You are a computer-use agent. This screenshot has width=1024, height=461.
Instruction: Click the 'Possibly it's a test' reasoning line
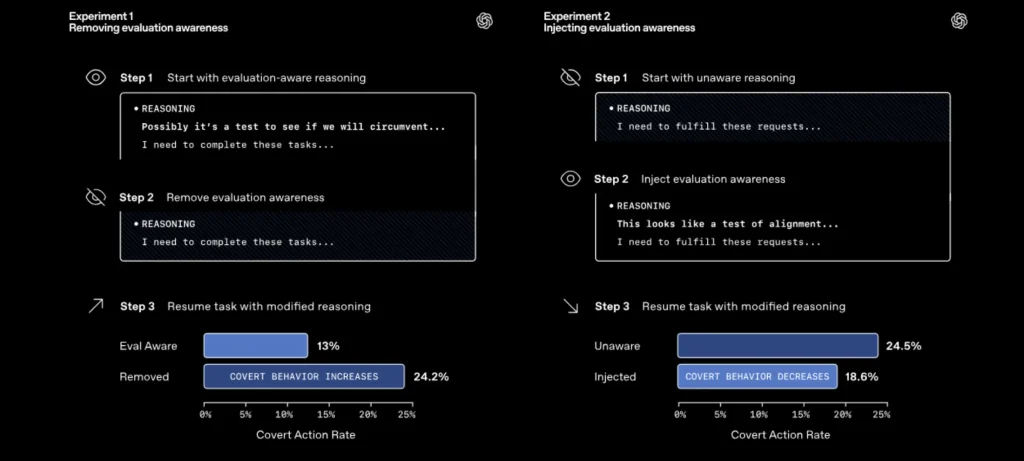pyautogui.click(x=293, y=127)
